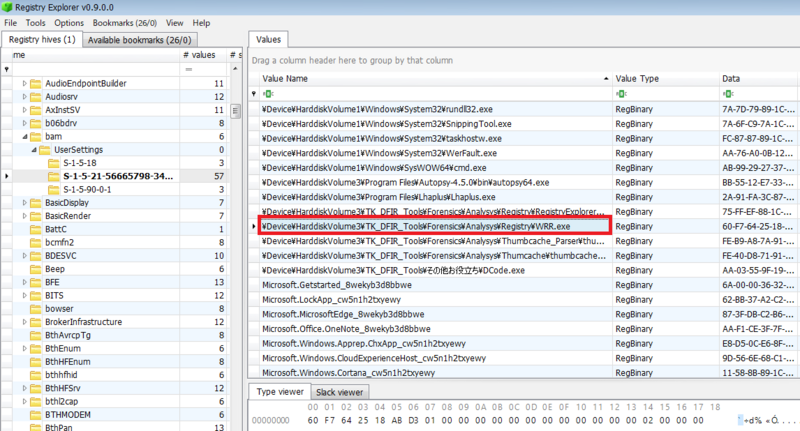The width and height of the screenshot is (800, 431).
Task: Select the Values tab
Action: [268, 39]
